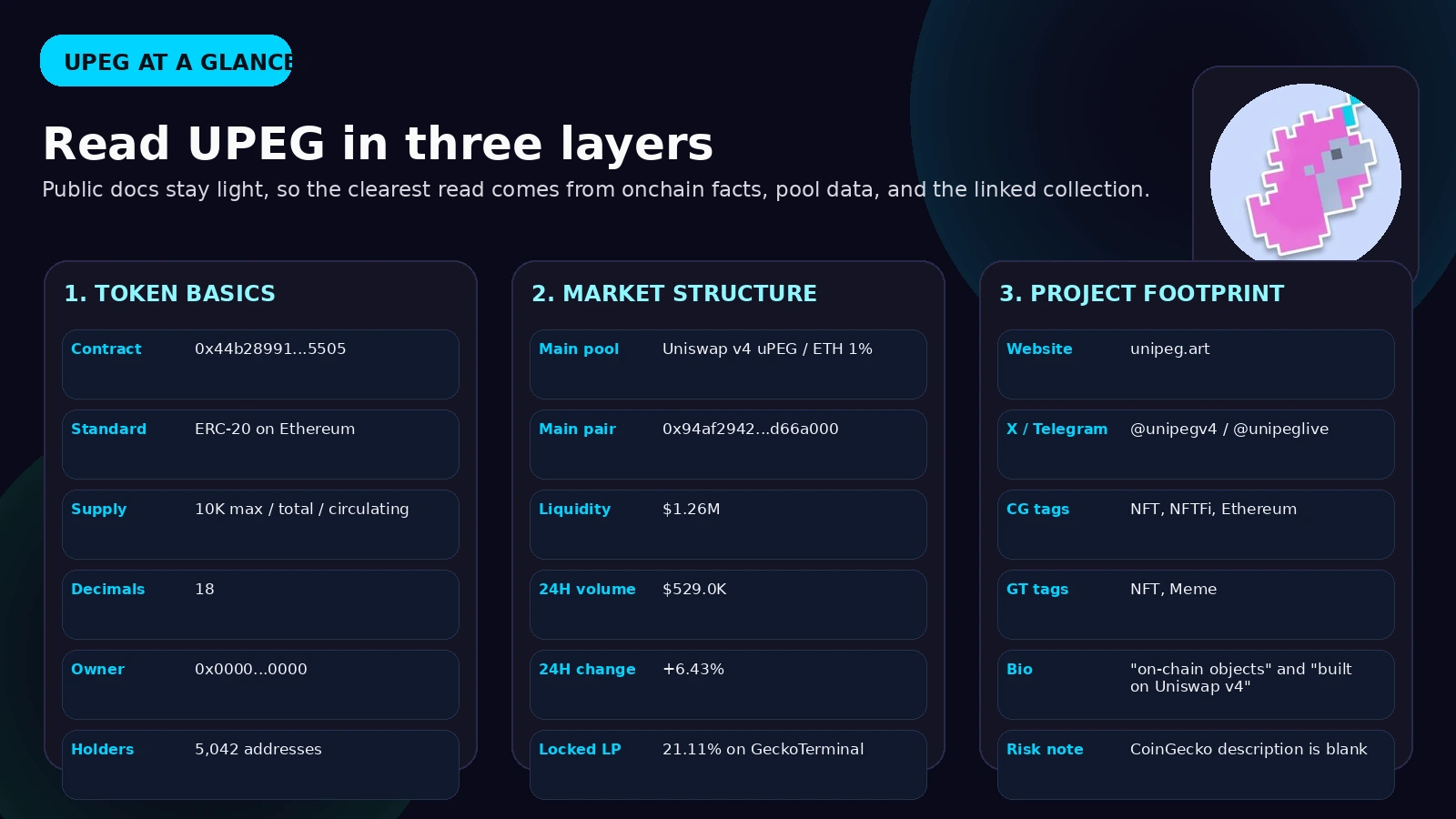Image resolution: width=1456 pixels, height=819 pixels.
Task: Click the liquidity value $1.26M
Action: (x=692, y=509)
